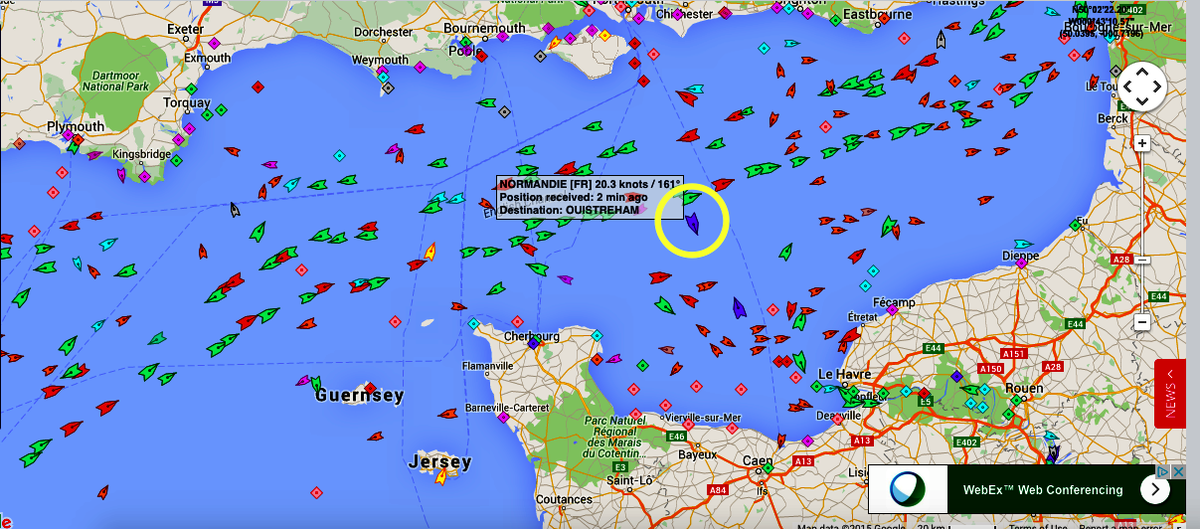The image size is (1200, 529).
Task: Select the gray vessel icon east of Eastbourne
Action: [941, 40]
